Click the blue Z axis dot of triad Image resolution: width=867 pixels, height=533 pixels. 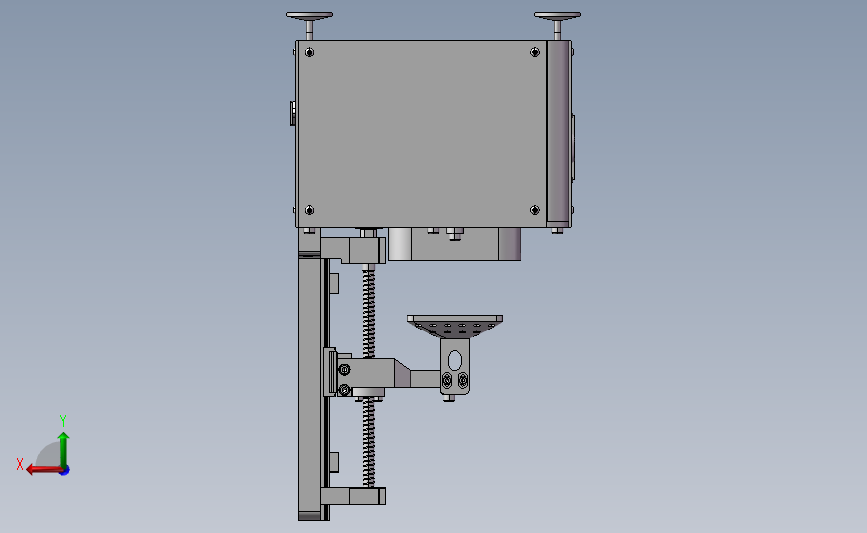(65, 471)
